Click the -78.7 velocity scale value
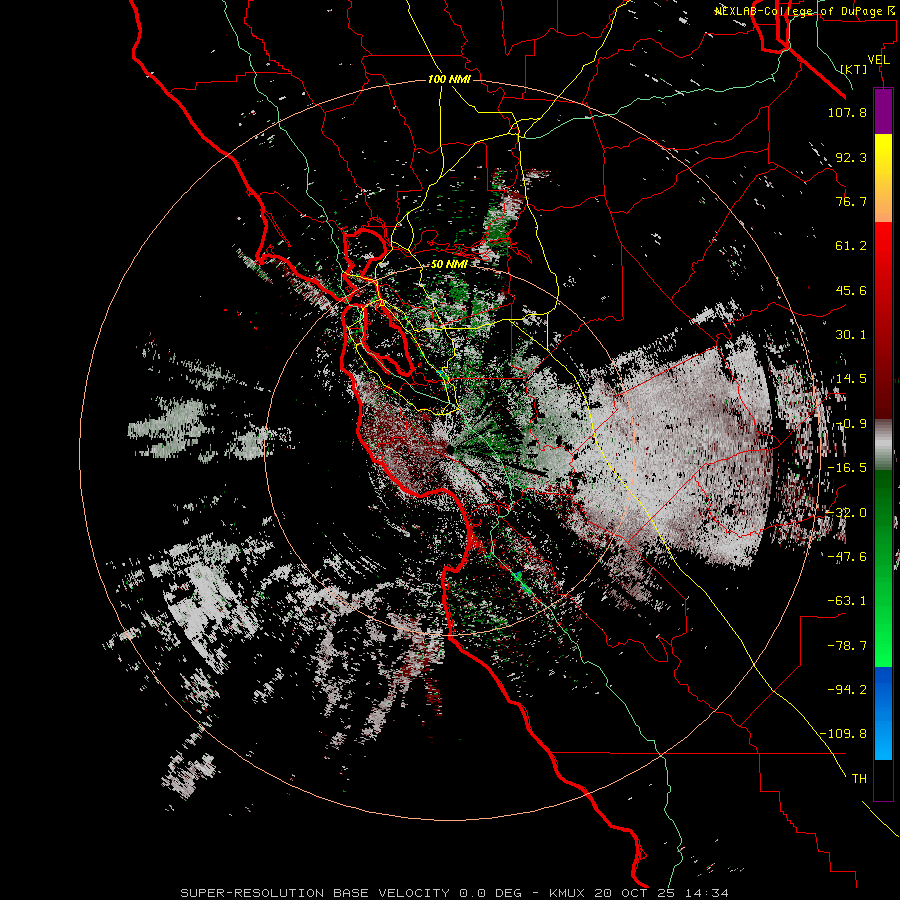This screenshot has width=900, height=900. click(x=847, y=646)
